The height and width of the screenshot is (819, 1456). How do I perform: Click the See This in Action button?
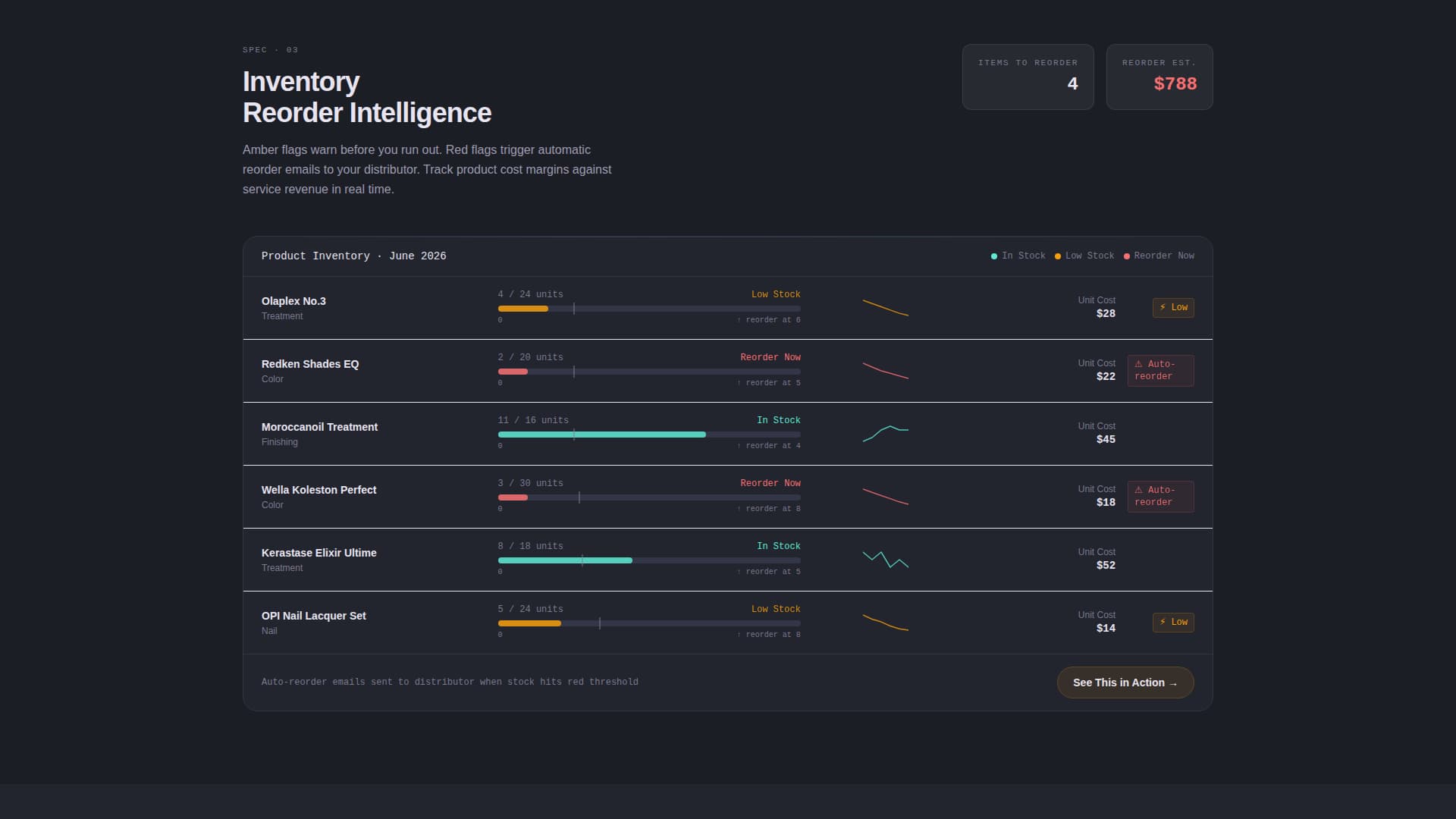1125,682
